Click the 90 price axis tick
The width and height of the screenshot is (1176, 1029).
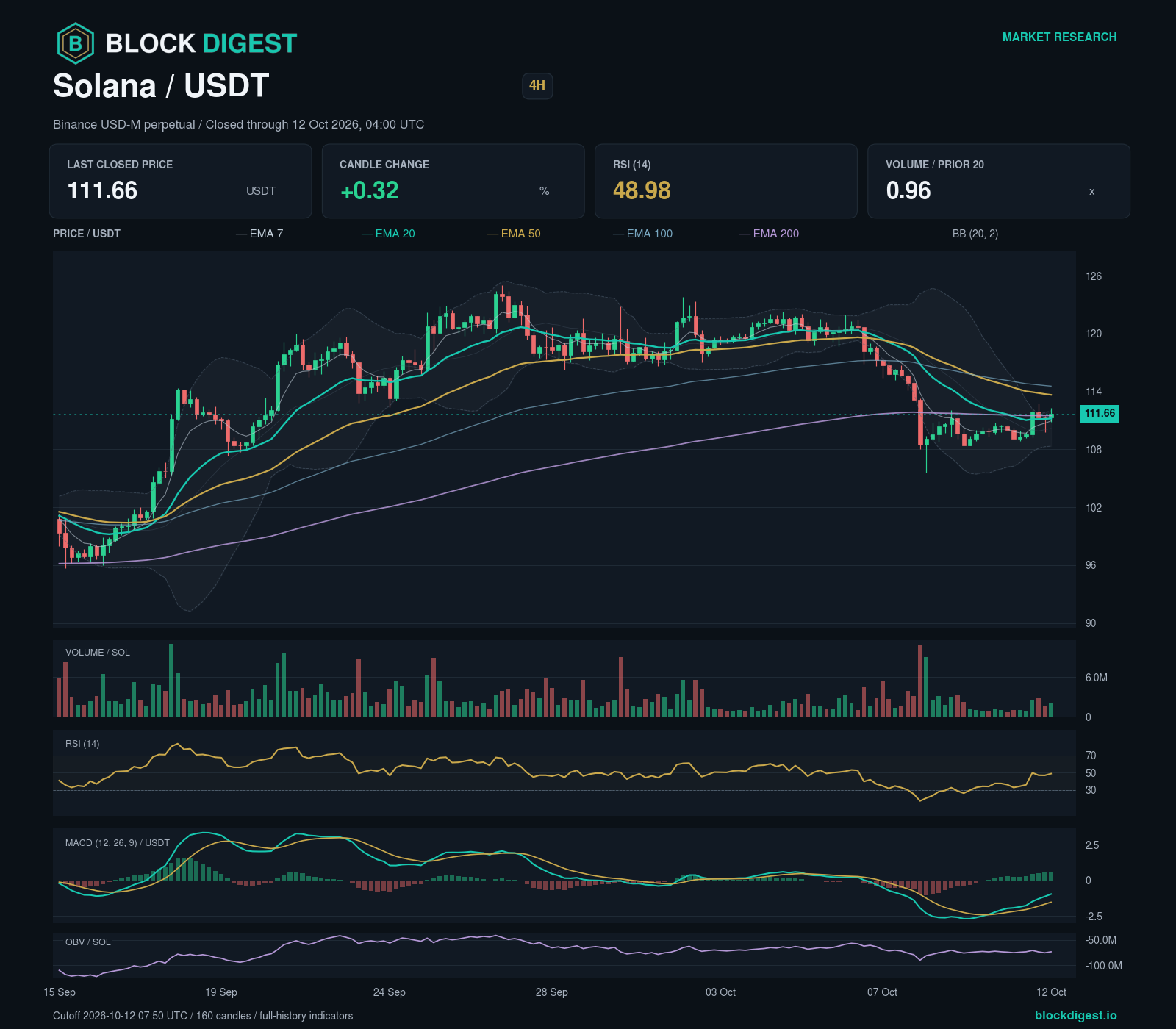1091,623
